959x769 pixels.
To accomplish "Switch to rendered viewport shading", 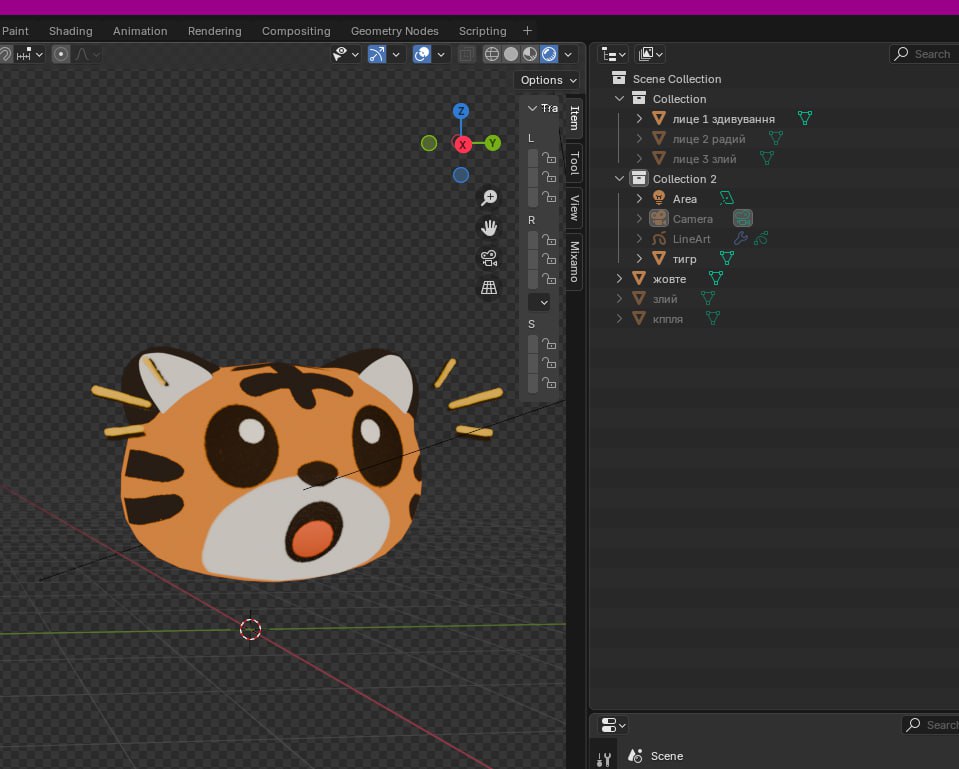I will click(549, 54).
